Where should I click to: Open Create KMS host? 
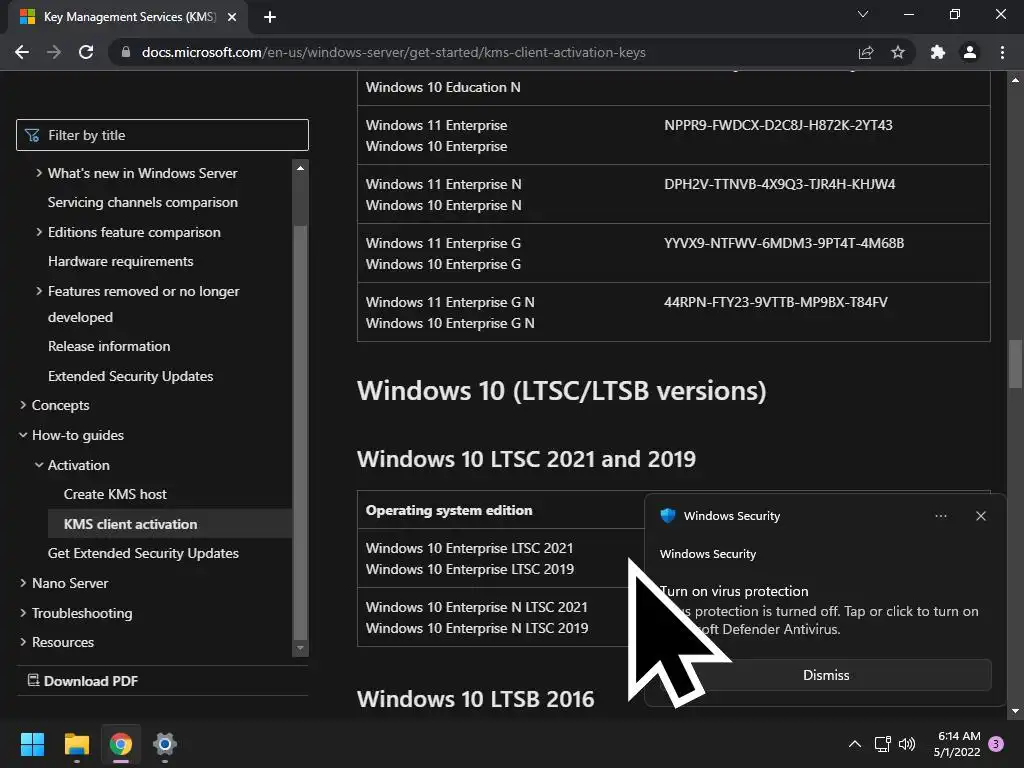(115, 494)
